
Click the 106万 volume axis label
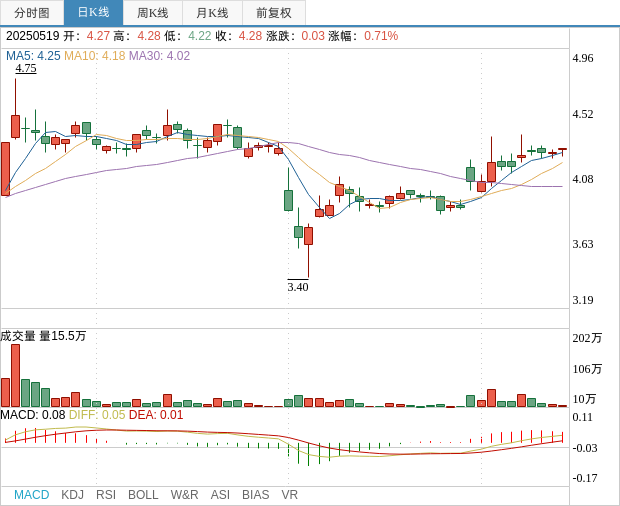587,369
